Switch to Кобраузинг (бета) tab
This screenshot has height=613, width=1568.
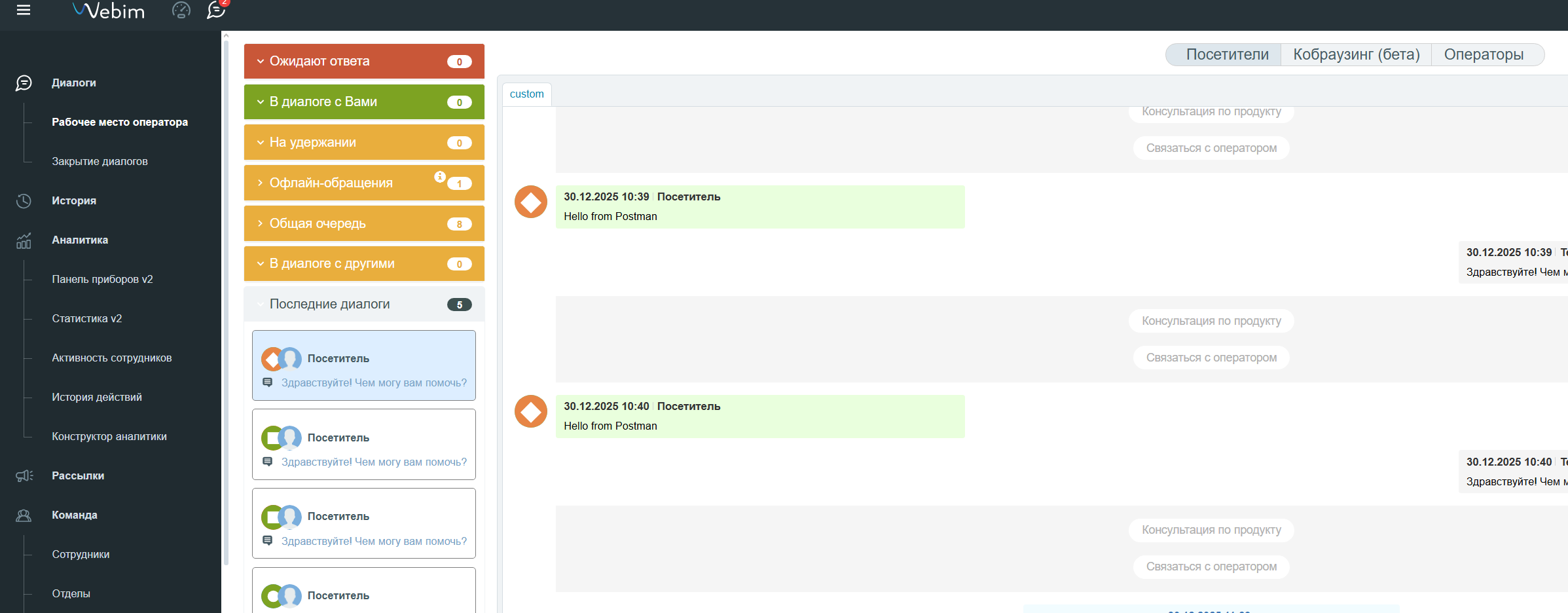[x=1356, y=54]
